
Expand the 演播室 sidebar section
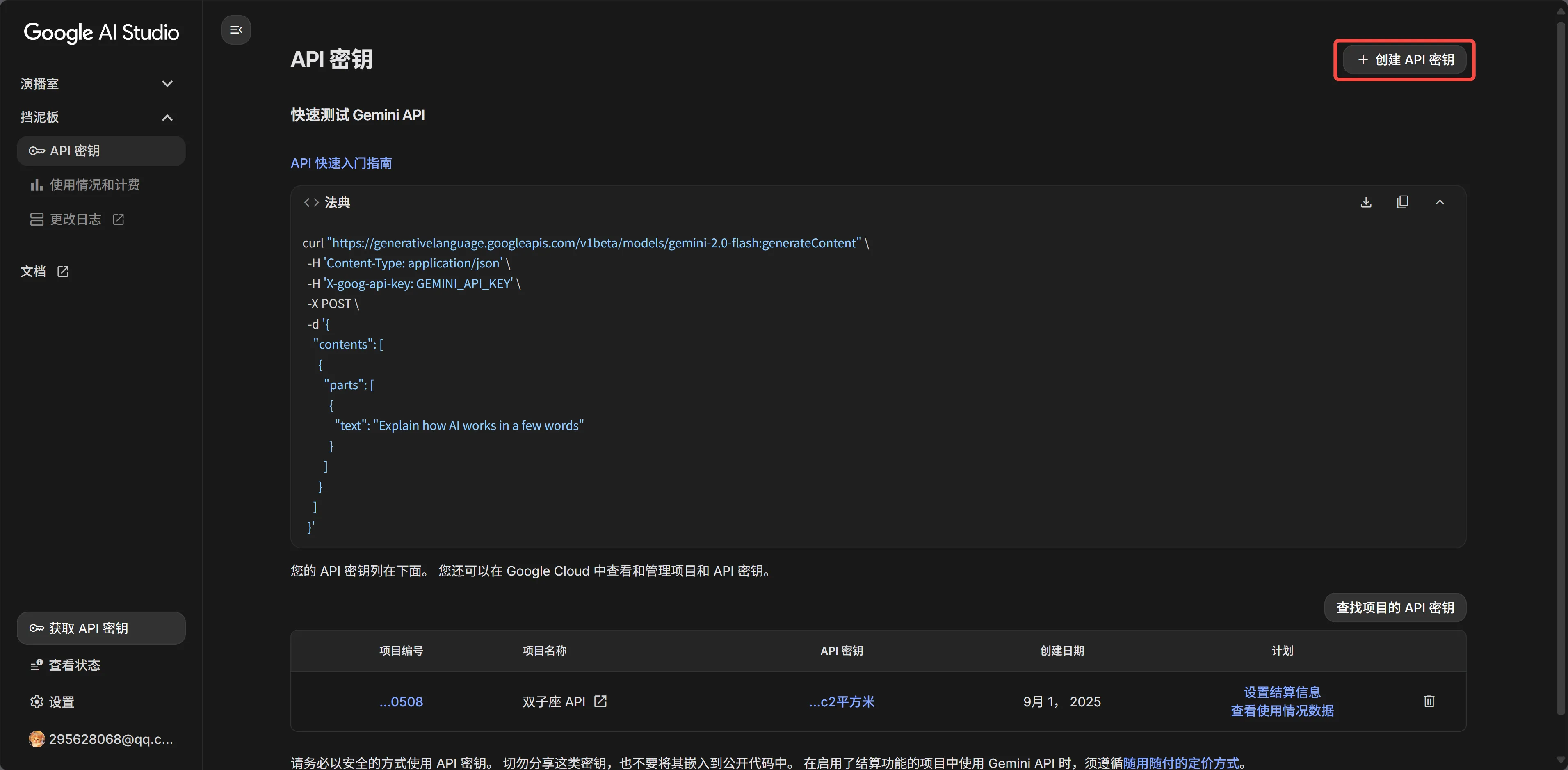pos(167,83)
